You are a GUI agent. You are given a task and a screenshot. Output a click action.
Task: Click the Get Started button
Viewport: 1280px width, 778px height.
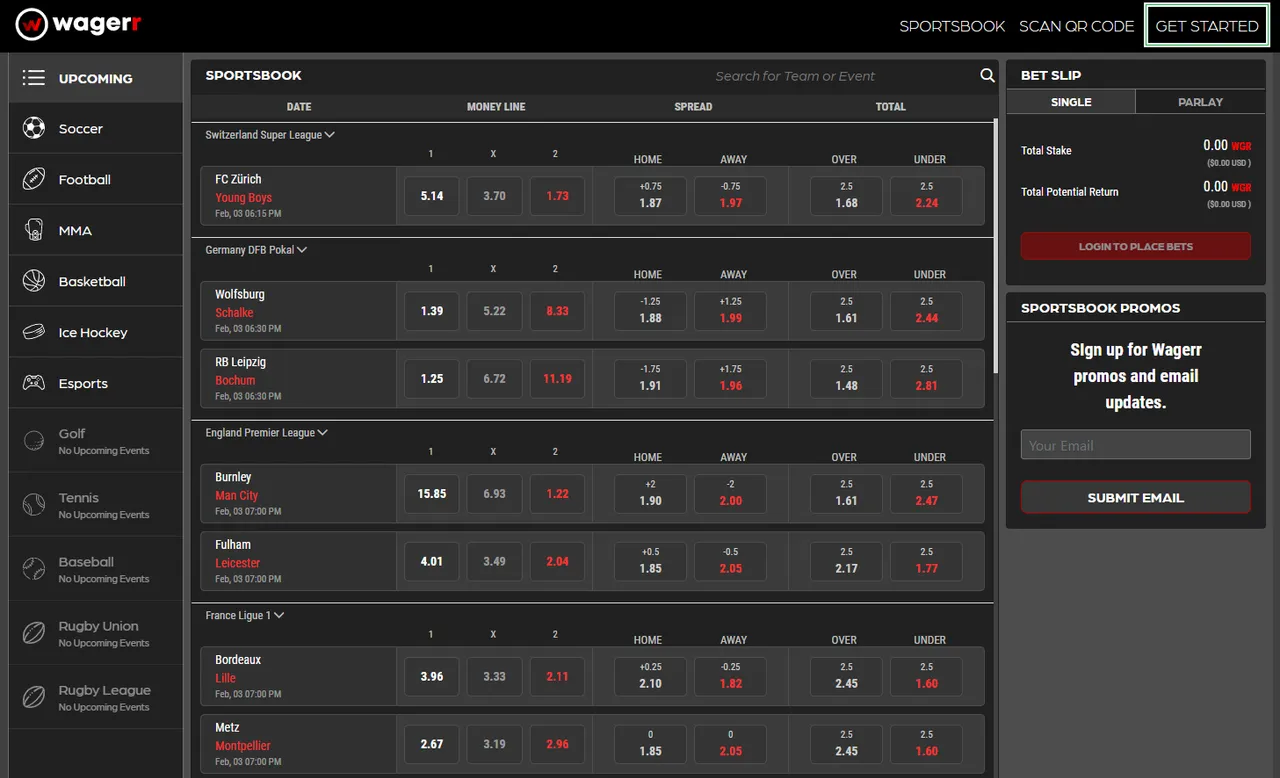tap(1207, 26)
